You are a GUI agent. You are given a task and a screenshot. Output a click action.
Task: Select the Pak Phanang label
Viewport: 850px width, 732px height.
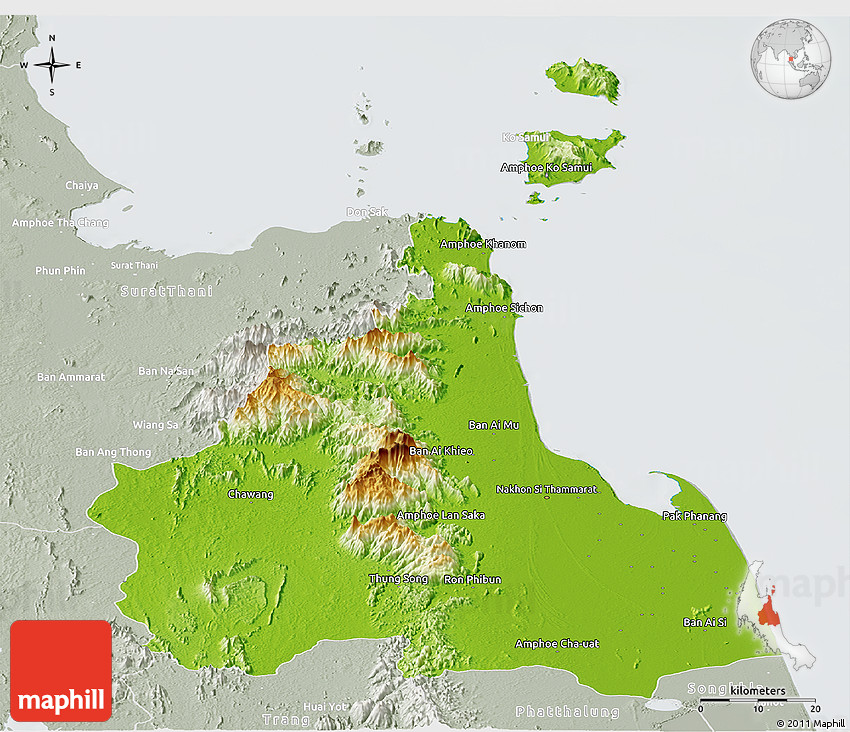coord(694,516)
